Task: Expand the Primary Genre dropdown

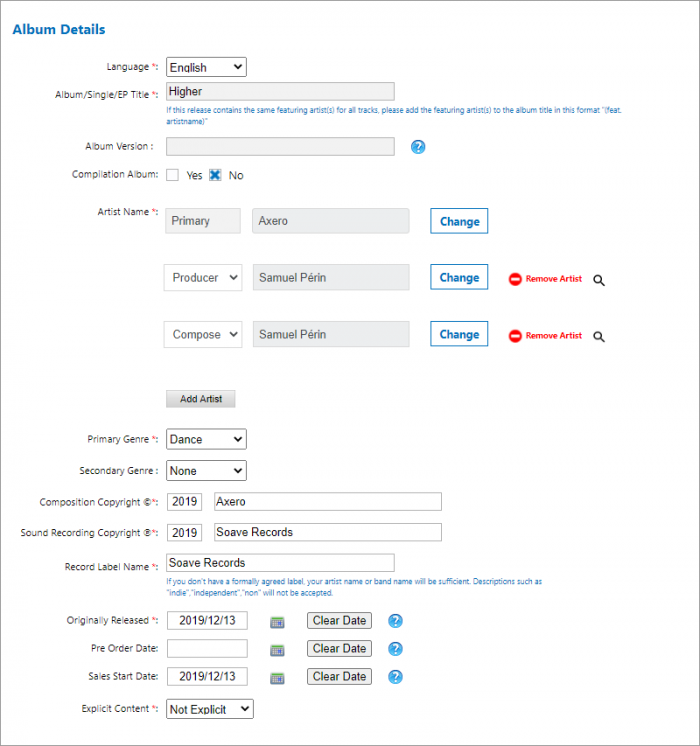Action: point(206,439)
